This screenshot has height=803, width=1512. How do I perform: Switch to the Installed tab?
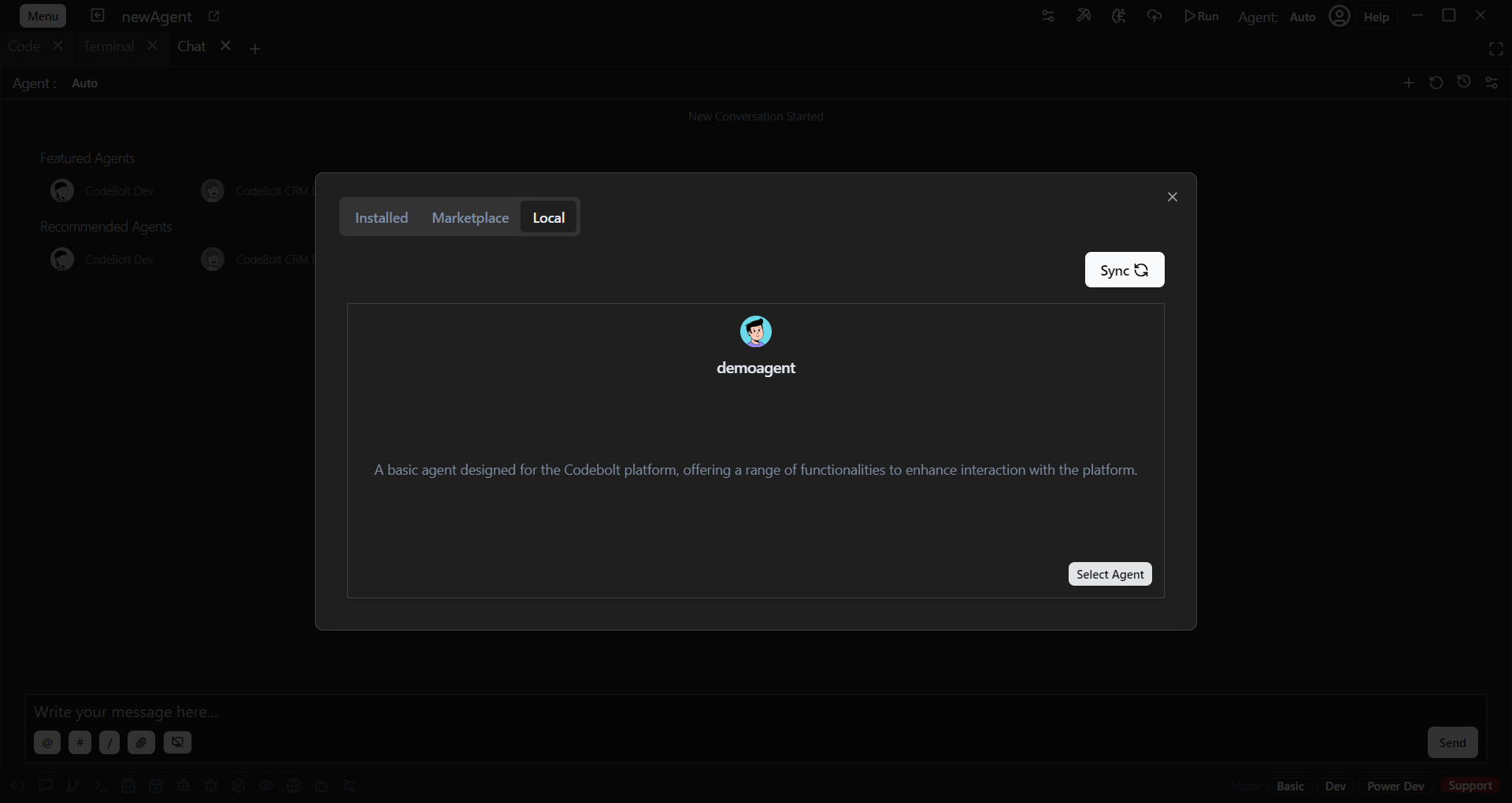pyautogui.click(x=381, y=217)
